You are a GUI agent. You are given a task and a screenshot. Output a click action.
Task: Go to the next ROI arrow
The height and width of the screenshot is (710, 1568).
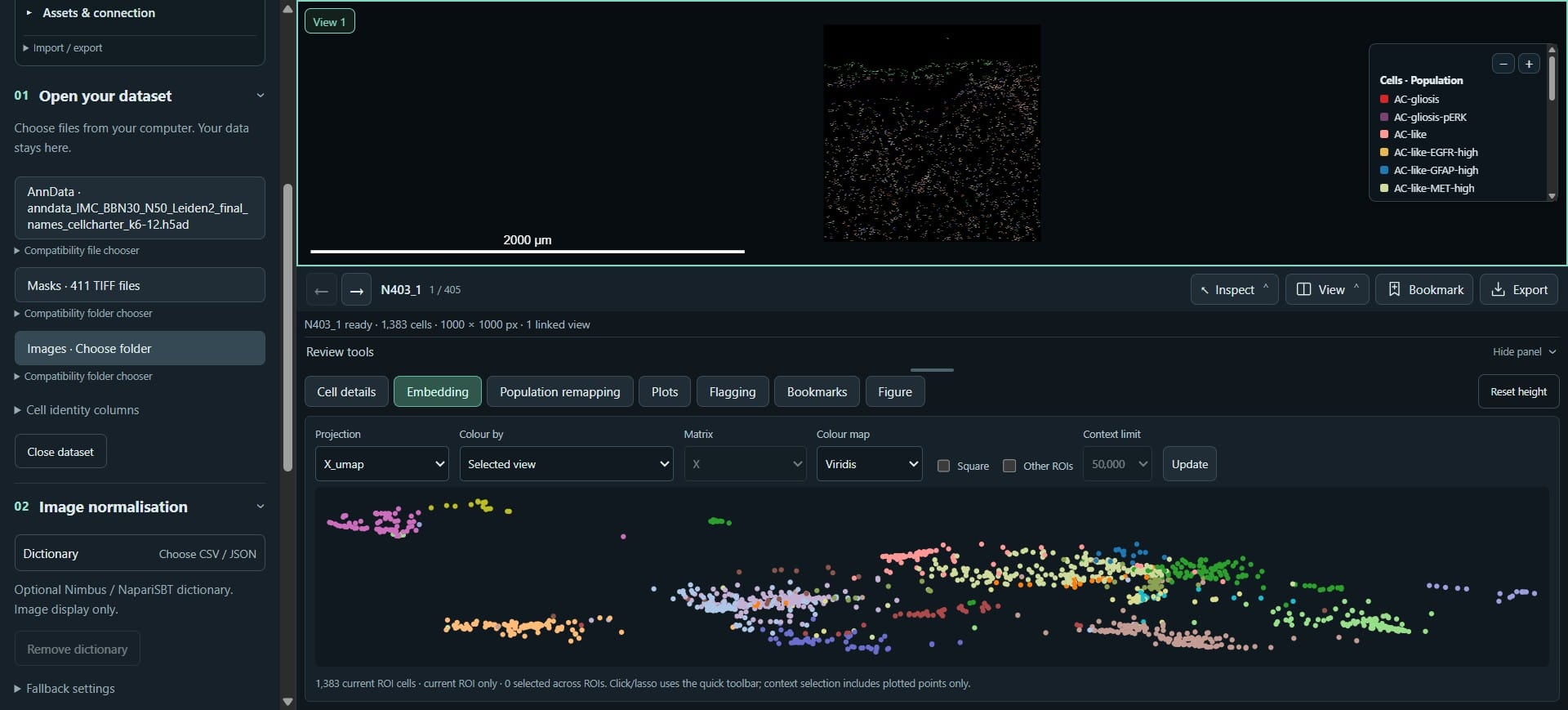point(356,290)
